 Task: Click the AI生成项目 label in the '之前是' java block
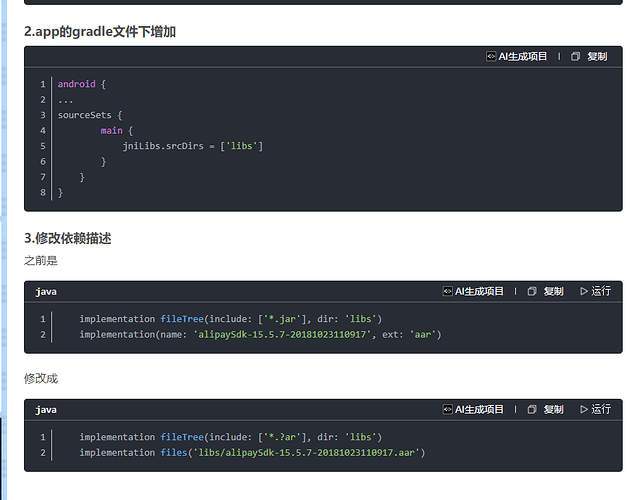[x=479, y=291]
